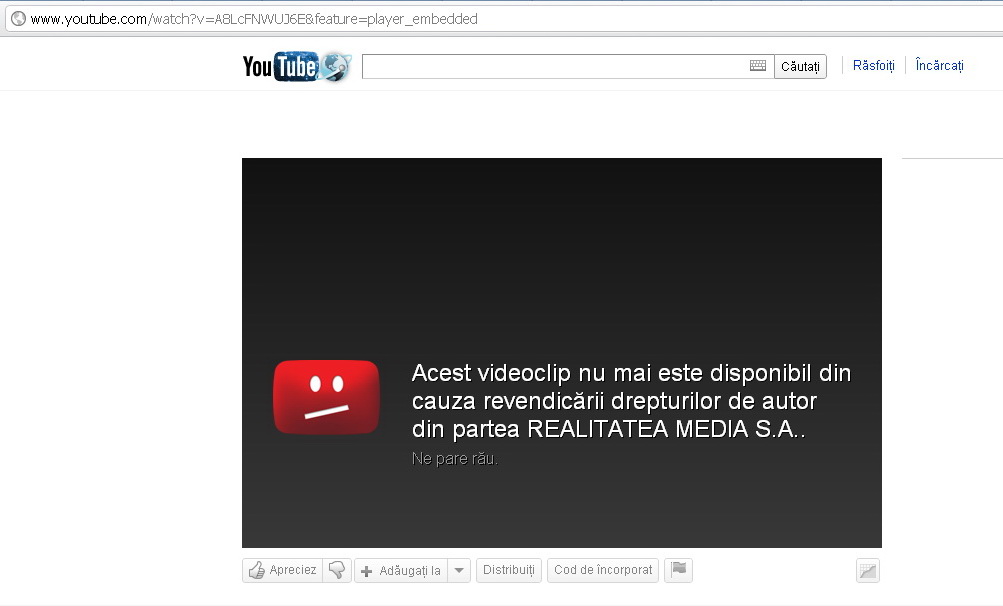Open the on-screen keyboard icon in search box
The width and height of the screenshot is (1003, 606).
coord(758,66)
